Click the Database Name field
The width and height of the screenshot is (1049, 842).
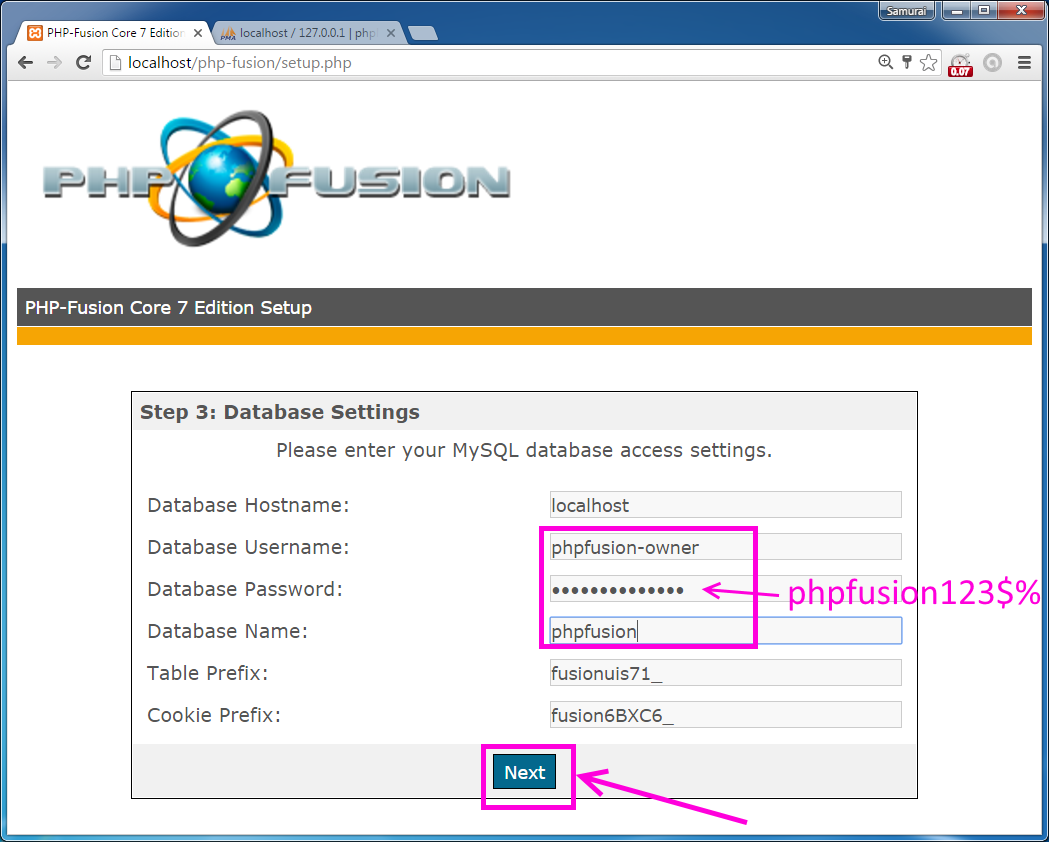(725, 631)
